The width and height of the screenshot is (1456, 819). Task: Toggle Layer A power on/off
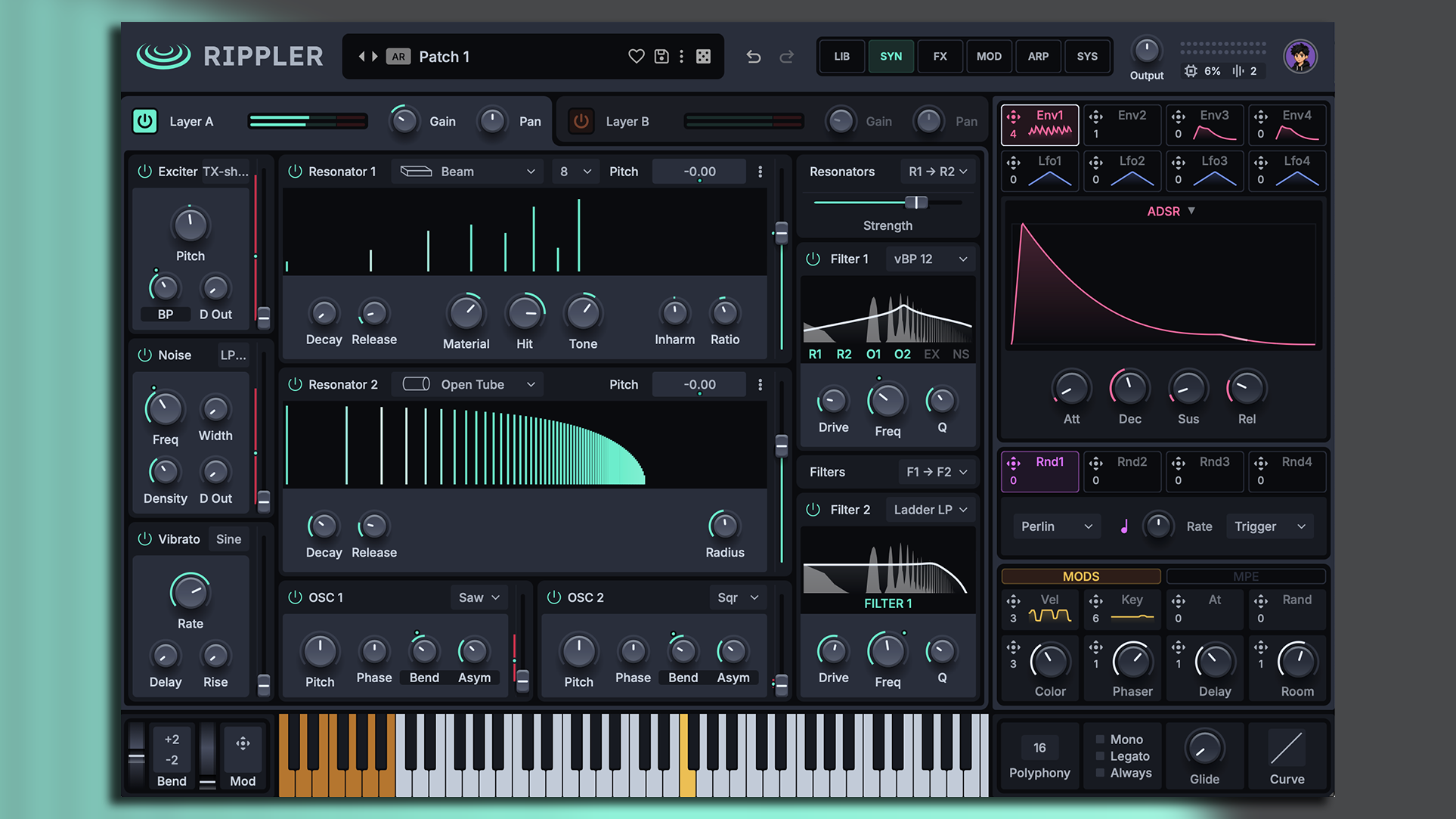pos(145,121)
